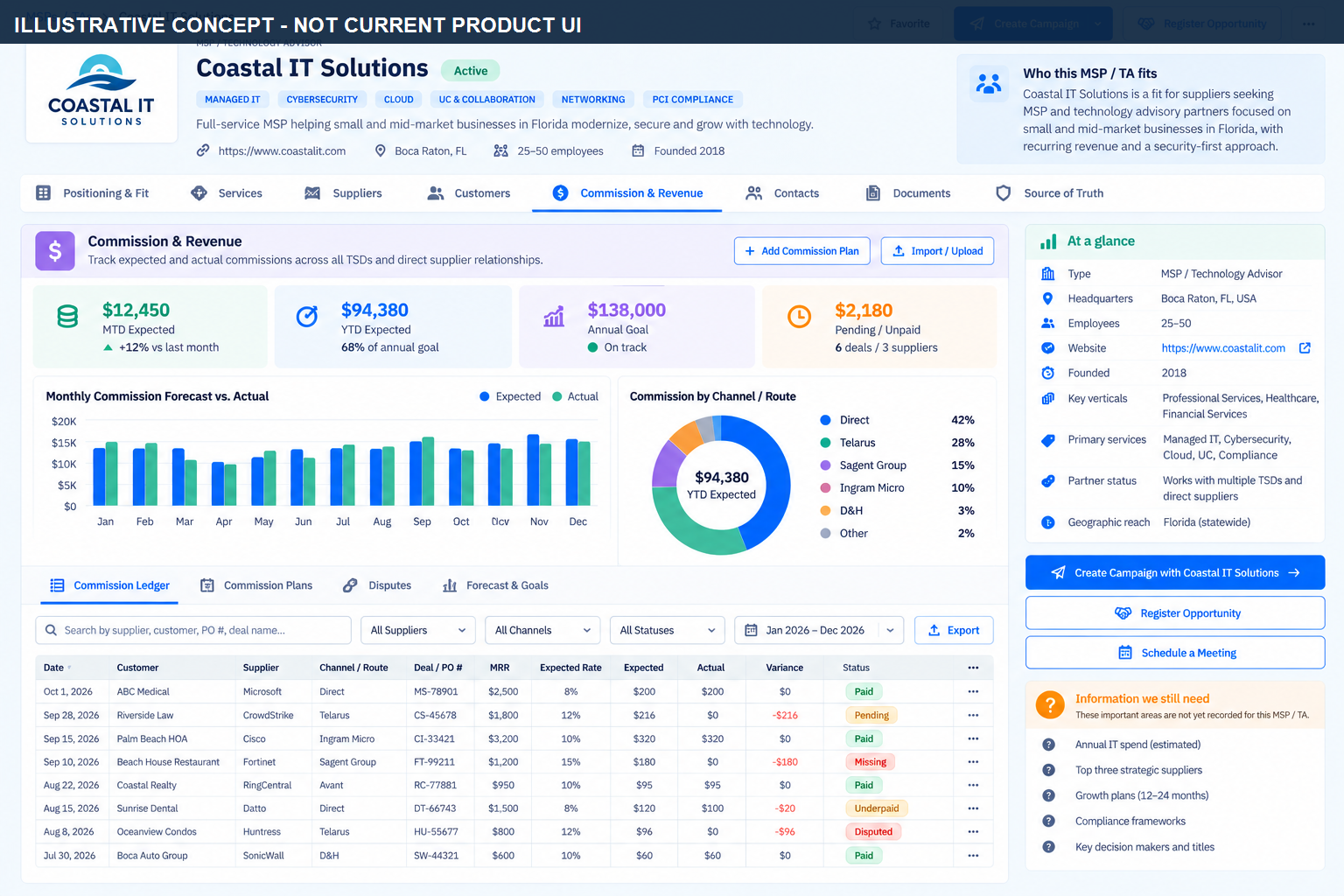1344x896 pixels.
Task: Open the Forecast & Goals sub-tab
Action: [x=495, y=585]
